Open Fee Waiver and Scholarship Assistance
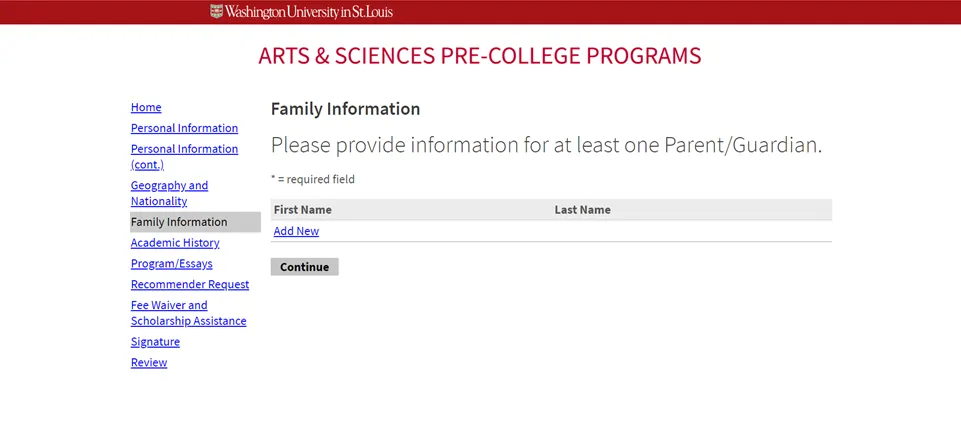The height and width of the screenshot is (441, 961). click(188, 313)
